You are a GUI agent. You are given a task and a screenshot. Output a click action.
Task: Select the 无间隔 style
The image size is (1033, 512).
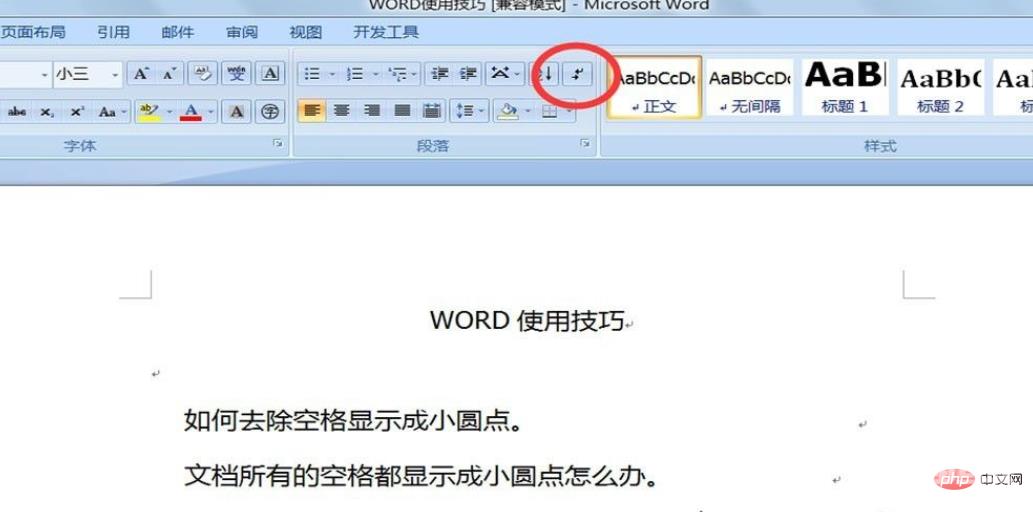(x=749, y=87)
